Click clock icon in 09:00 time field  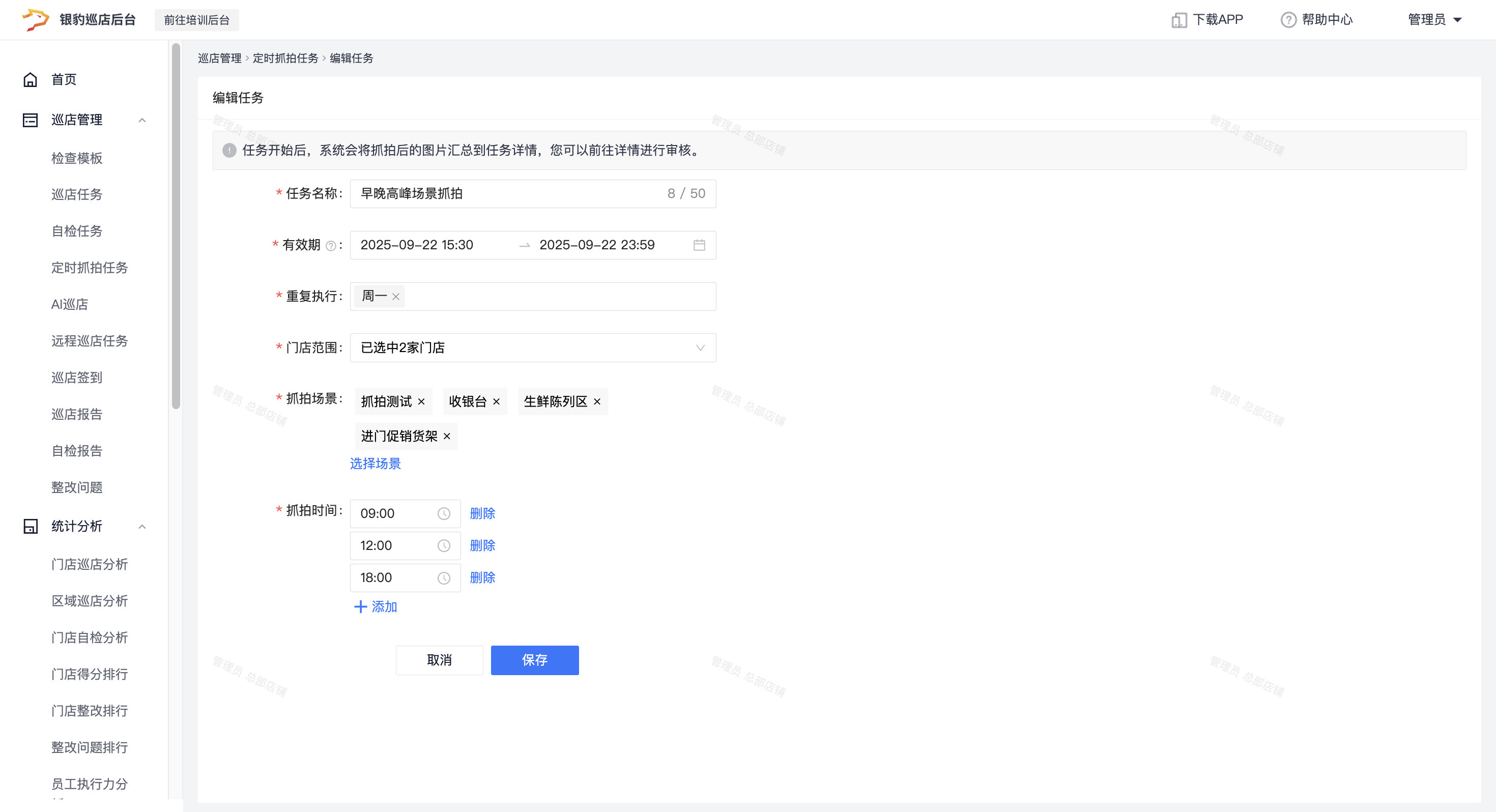[x=444, y=513]
